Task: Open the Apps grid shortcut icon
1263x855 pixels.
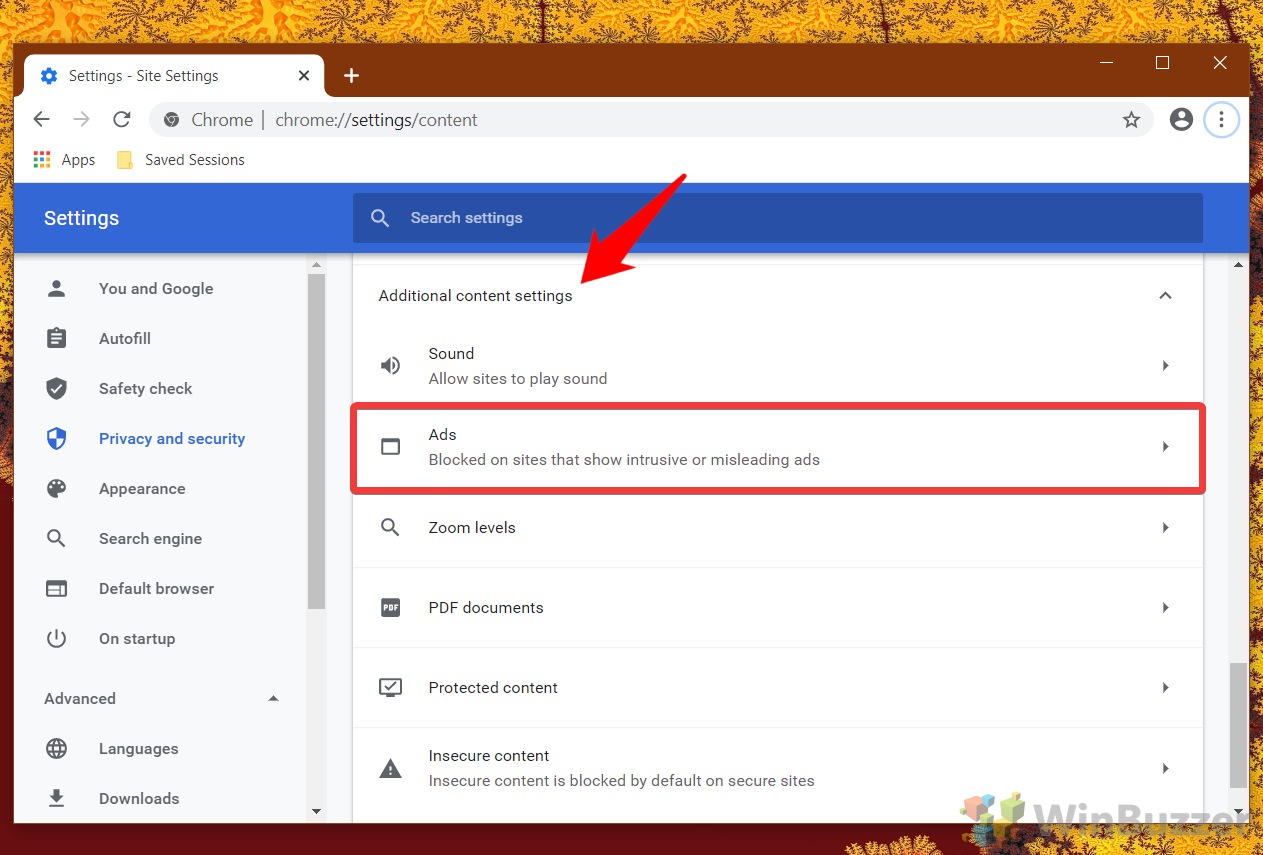Action: tap(42, 160)
